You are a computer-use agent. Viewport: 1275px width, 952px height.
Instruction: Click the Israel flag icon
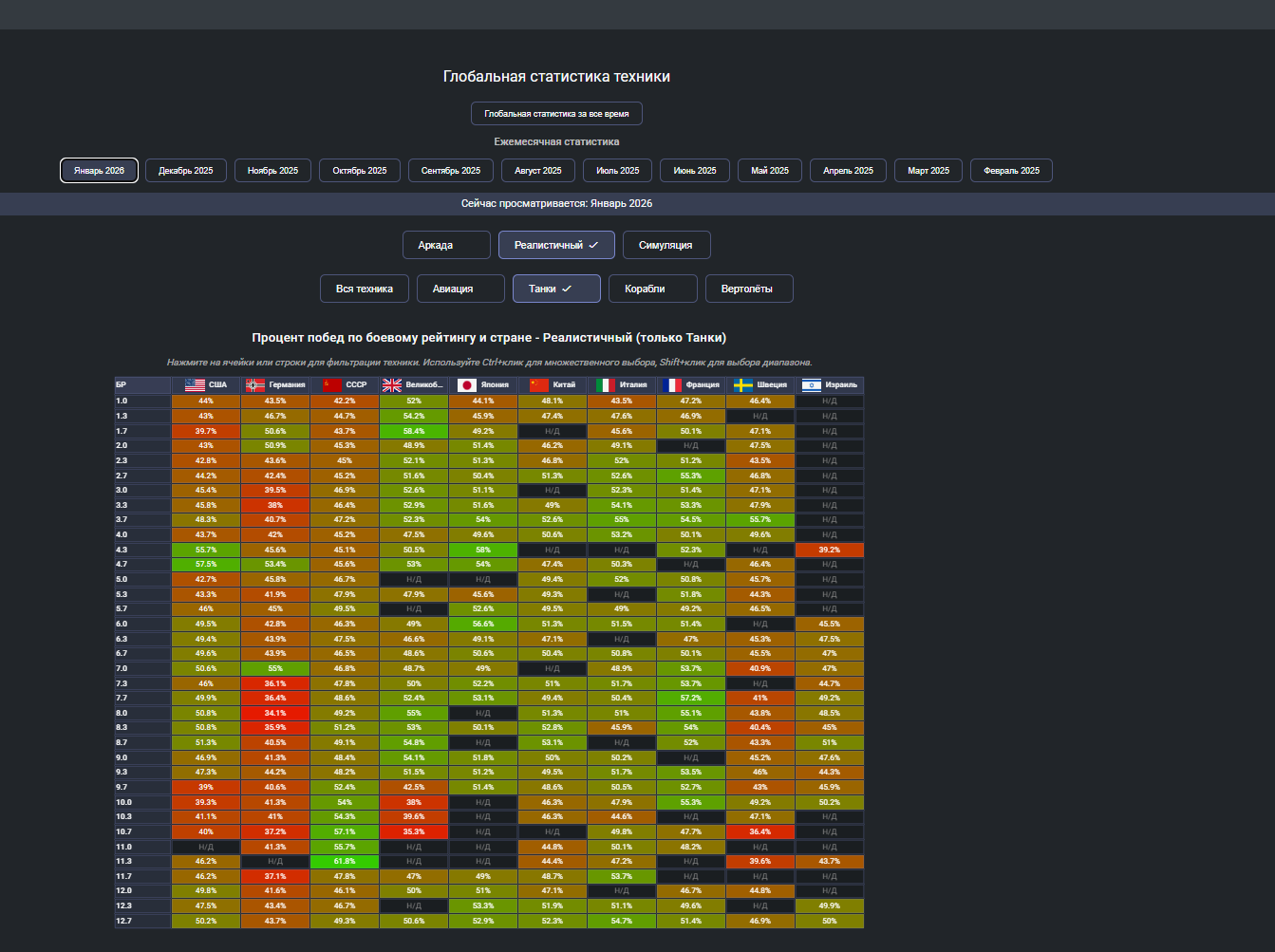pos(812,385)
